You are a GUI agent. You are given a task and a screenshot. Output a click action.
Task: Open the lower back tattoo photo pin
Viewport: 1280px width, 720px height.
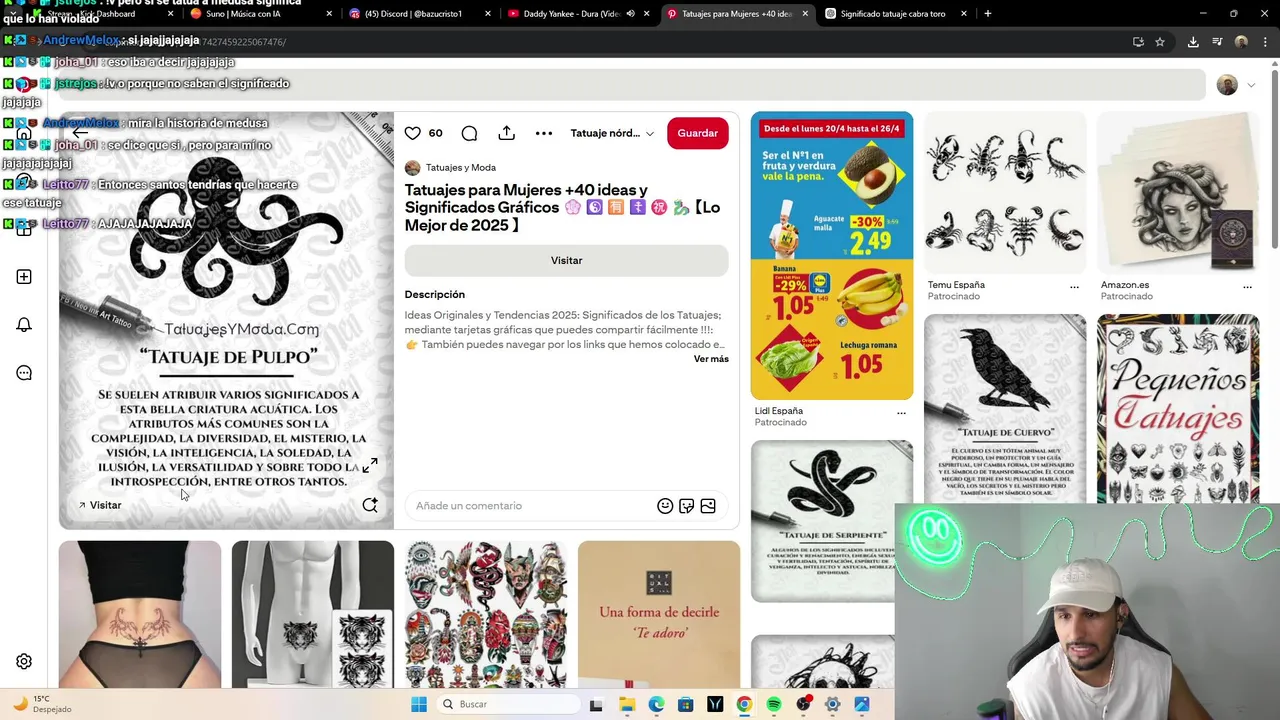coord(140,614)
